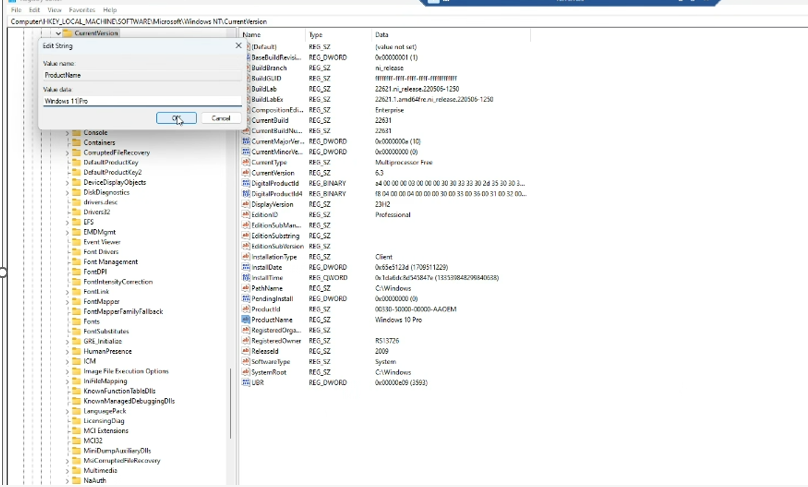Expand the EFS key
The width and height of the screenshot is (808, 487).
[x=67, y=222]
